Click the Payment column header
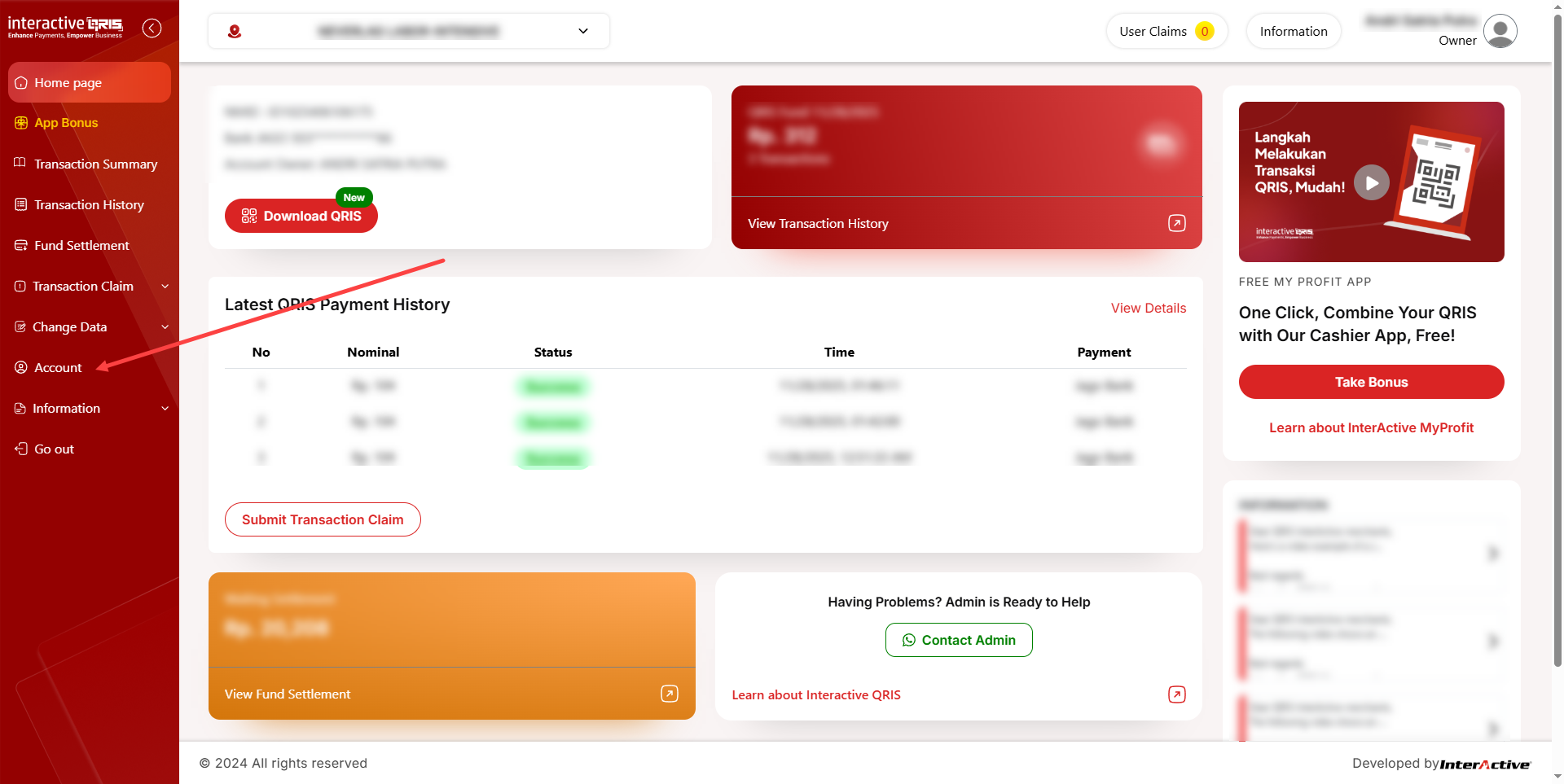The width and height of the screenshot is (1564, 784). tap(1104, 352)
